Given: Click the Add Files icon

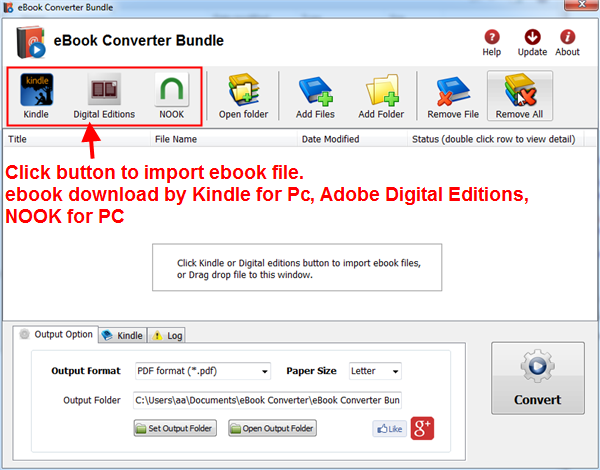Looking at the screenshot, I should click(x=315, y=96).
